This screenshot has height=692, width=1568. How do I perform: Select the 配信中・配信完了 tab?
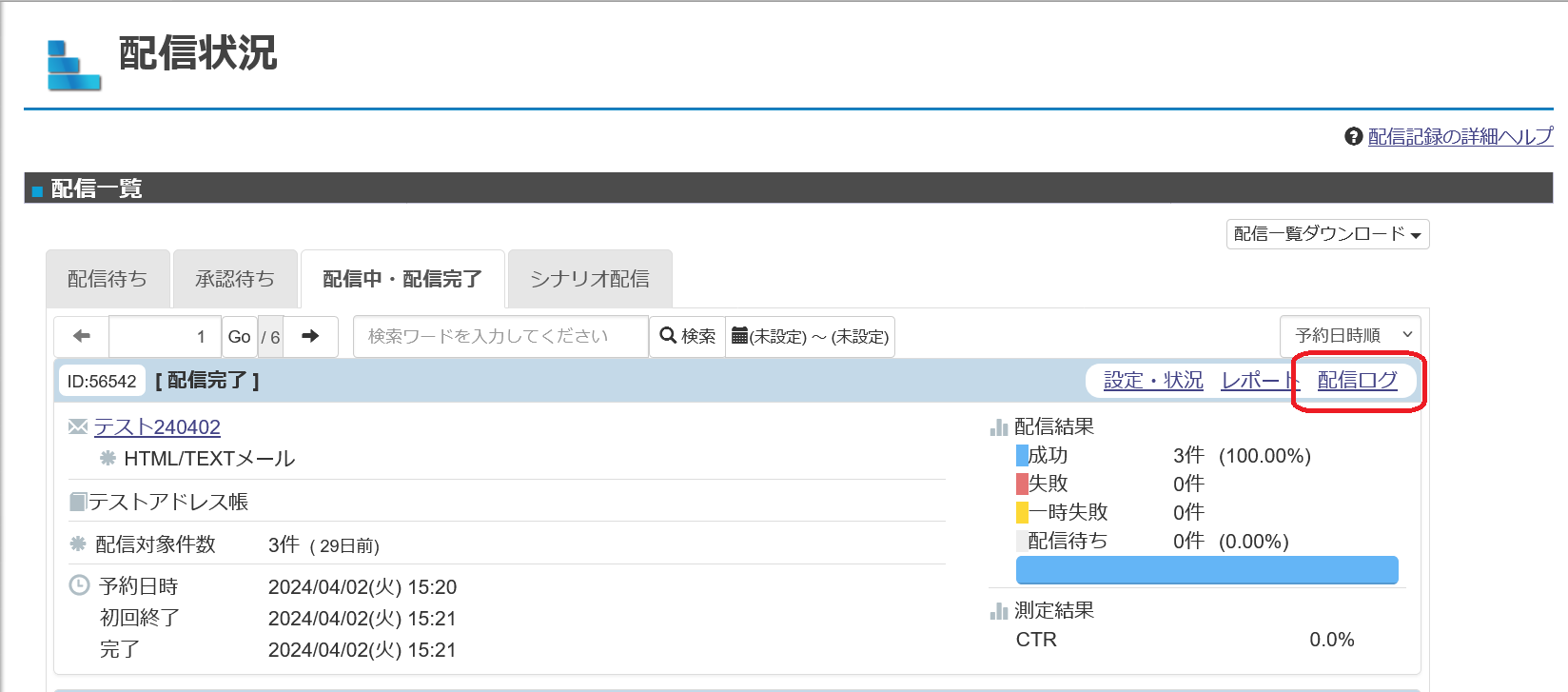[402, 279]
